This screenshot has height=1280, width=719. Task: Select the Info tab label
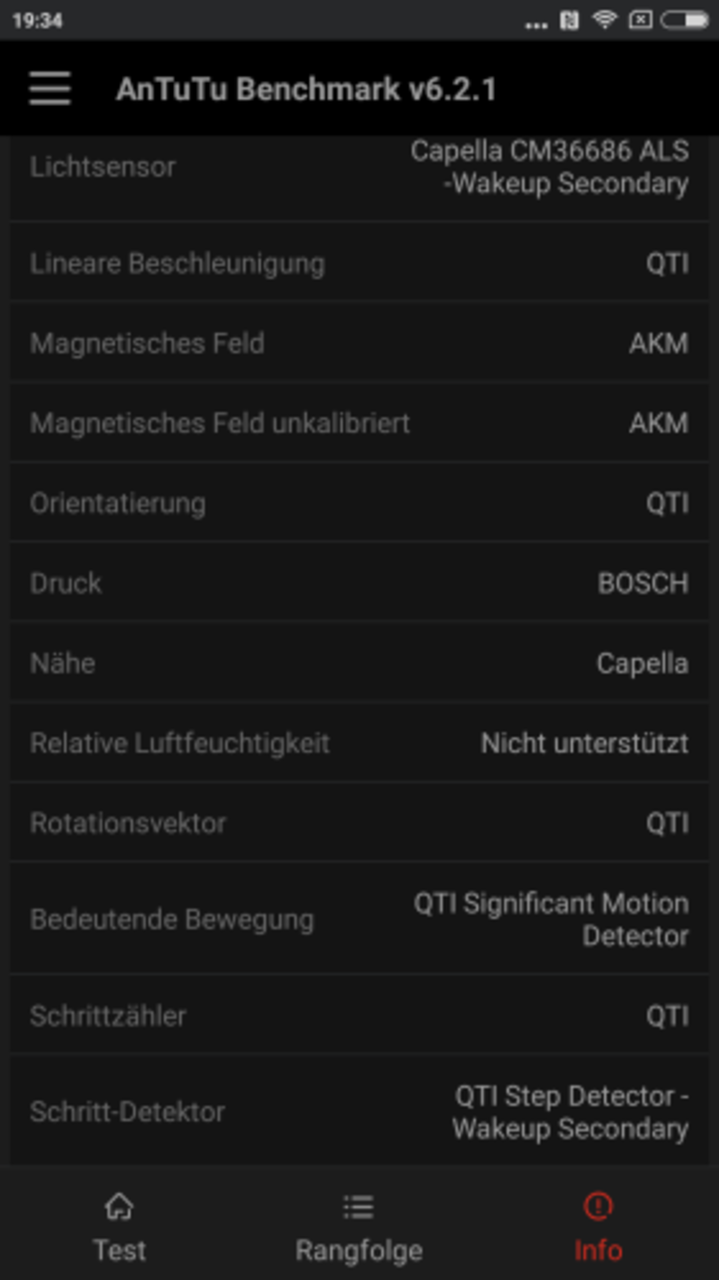[598, 1250]
